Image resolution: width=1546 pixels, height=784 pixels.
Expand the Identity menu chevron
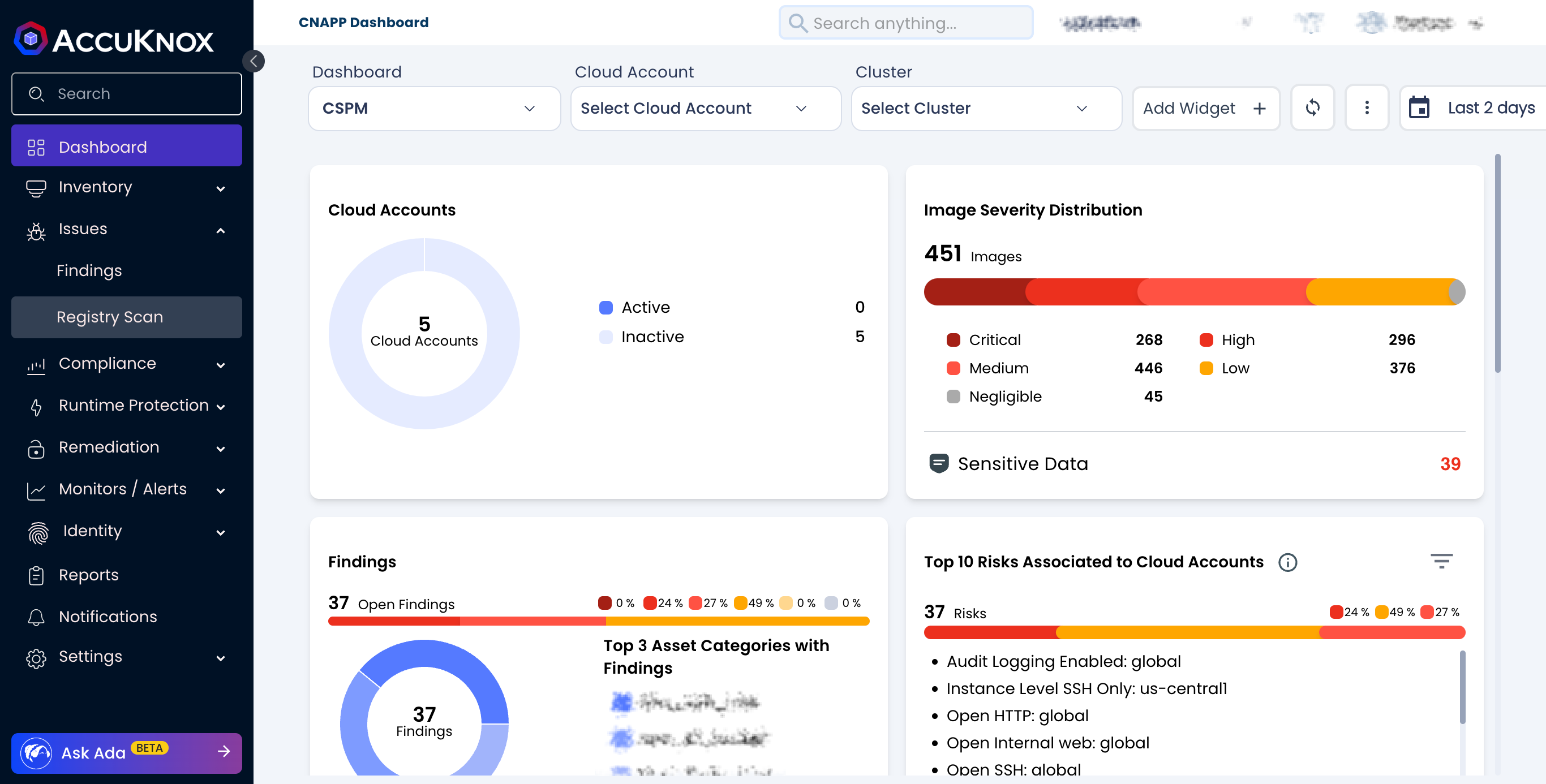[x=221, y=533]
